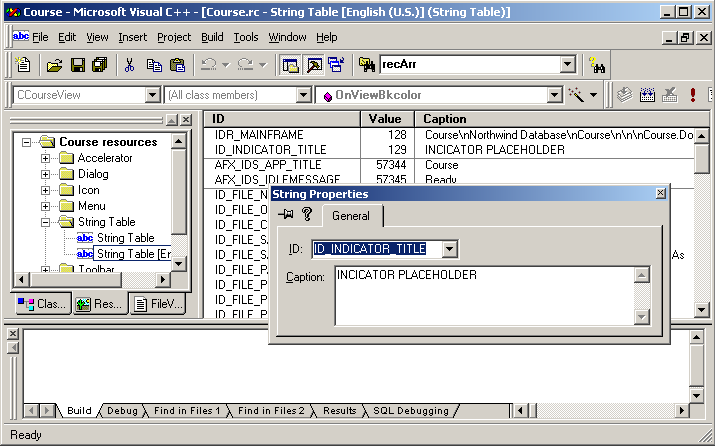Select the General tab in String Properties
The height and width of the screenshot is (446, 715).
pyautogui.click(x=351, y=216)
